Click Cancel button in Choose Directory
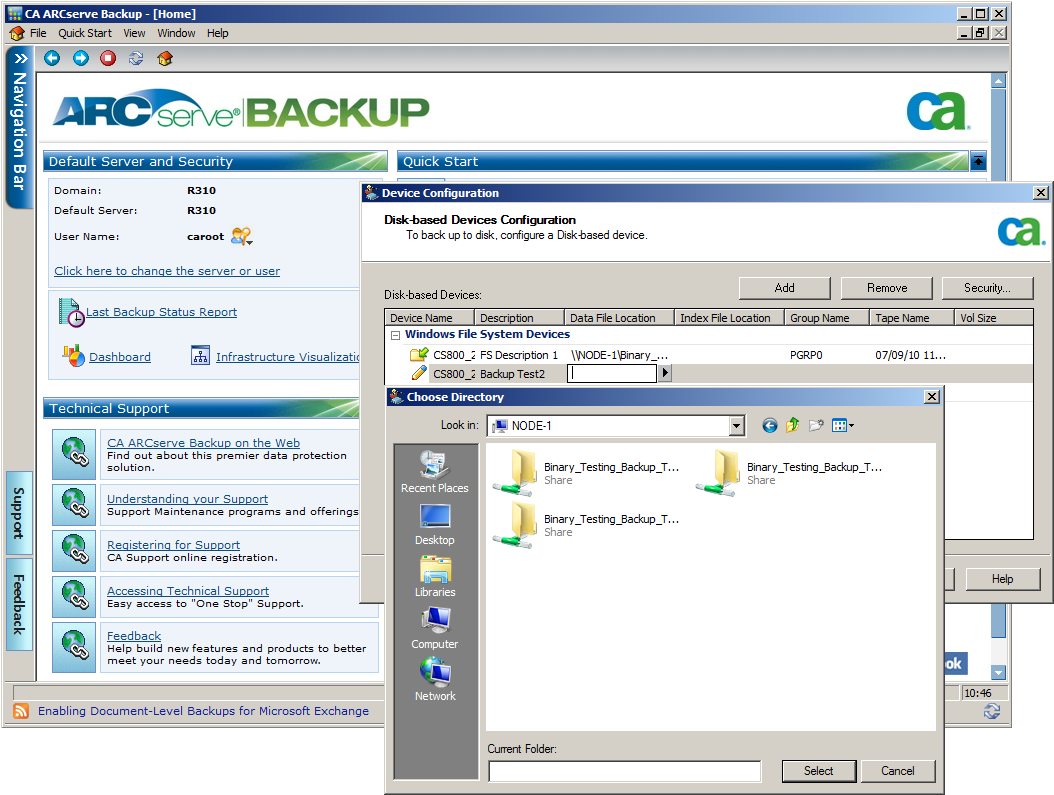Viewport: 1054px width, 795px height. [x=897, y=771]
